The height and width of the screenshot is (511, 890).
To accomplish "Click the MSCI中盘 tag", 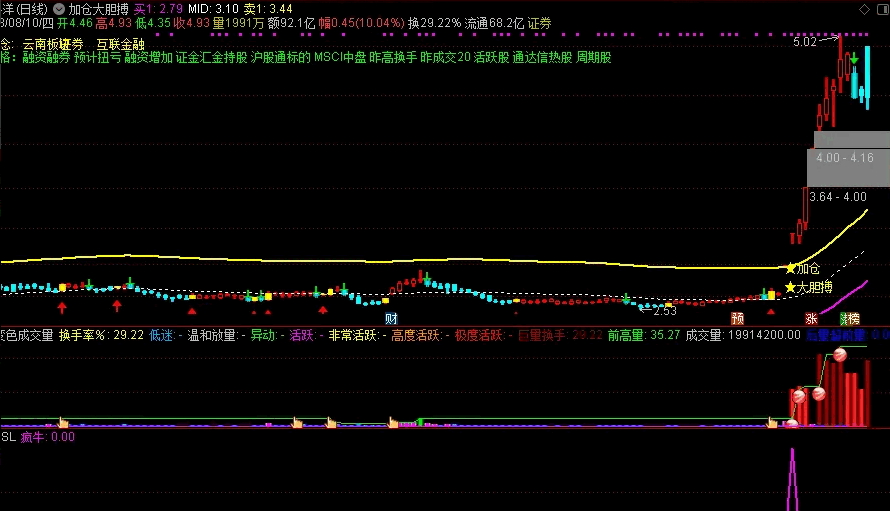I will click(x=340, y=57).
